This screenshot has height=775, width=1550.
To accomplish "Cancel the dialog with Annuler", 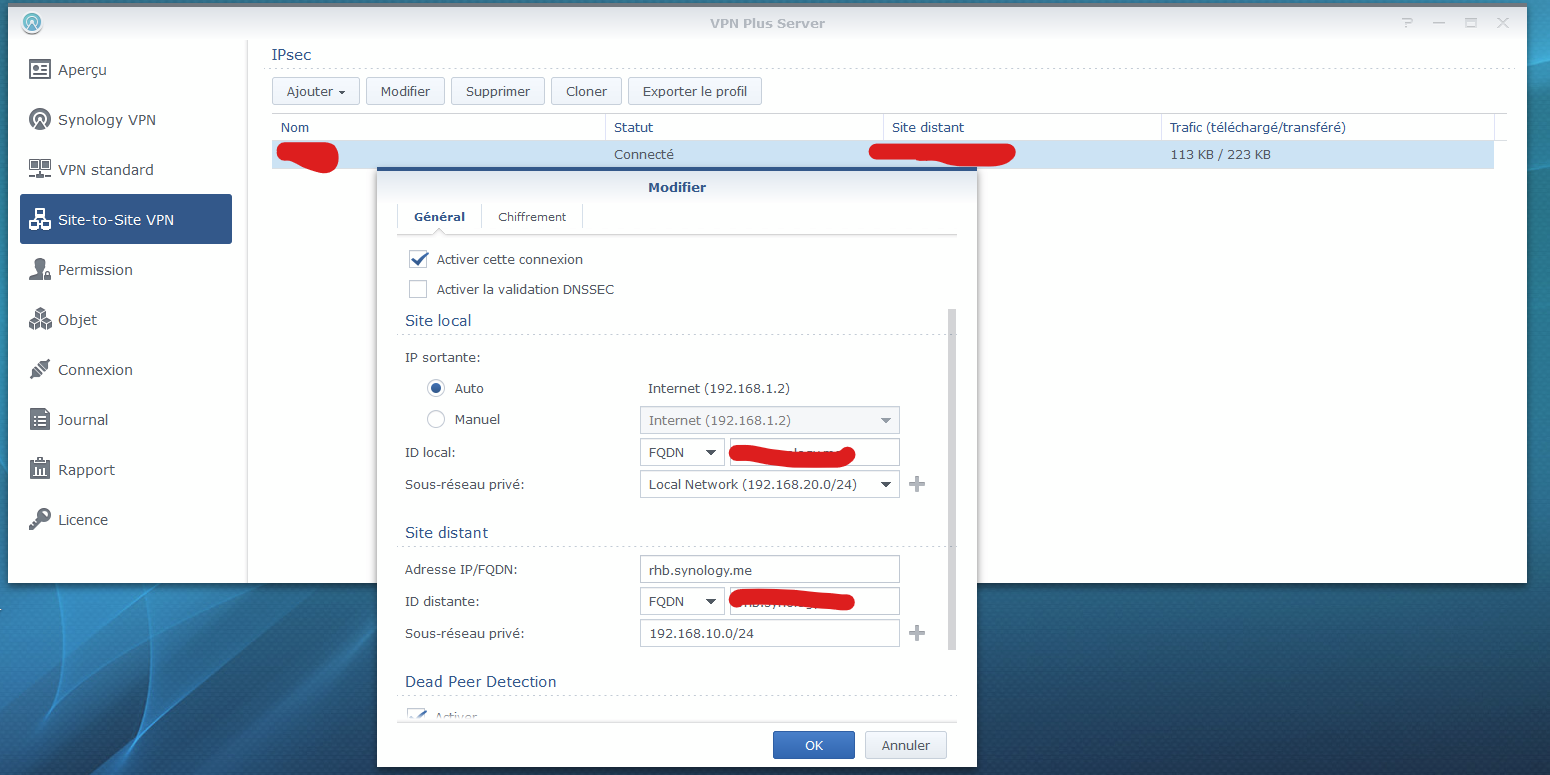I will pos(906,745).
